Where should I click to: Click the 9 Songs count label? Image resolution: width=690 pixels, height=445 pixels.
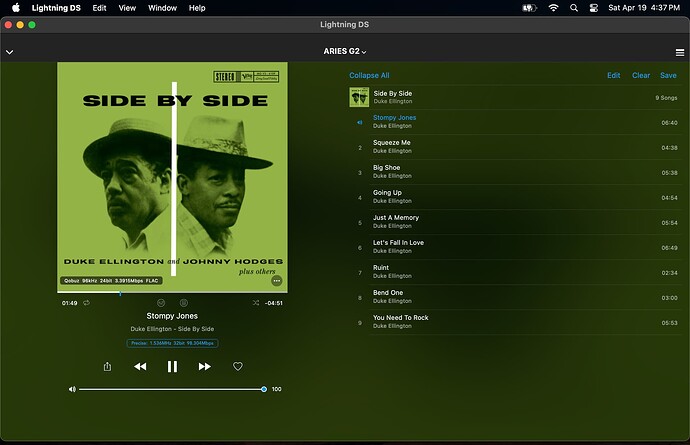(x=666, y=98)
